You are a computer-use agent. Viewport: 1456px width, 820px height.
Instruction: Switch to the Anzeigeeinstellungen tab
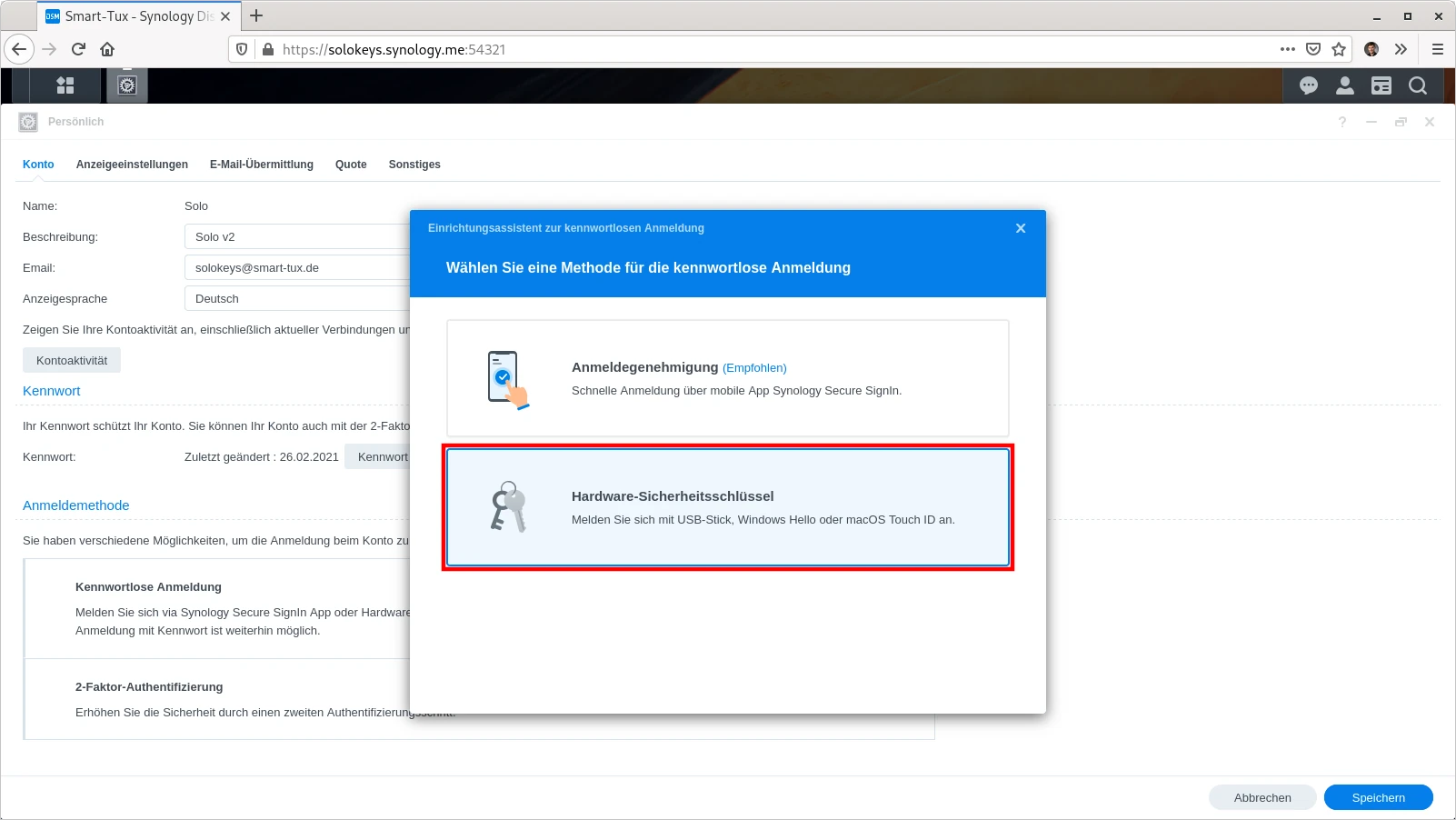point(132,165)
